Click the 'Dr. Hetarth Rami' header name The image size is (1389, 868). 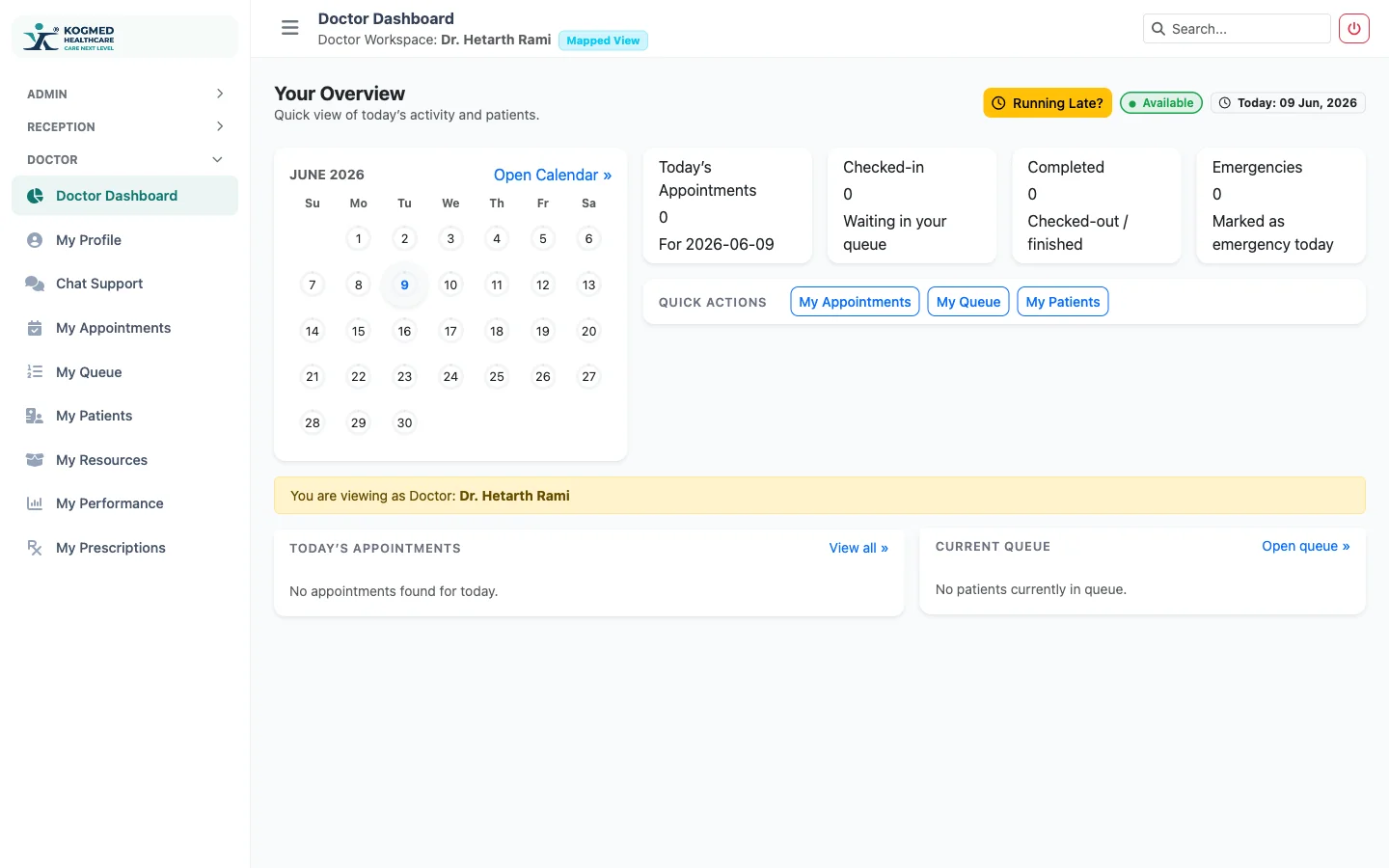(x=496, y=40)
